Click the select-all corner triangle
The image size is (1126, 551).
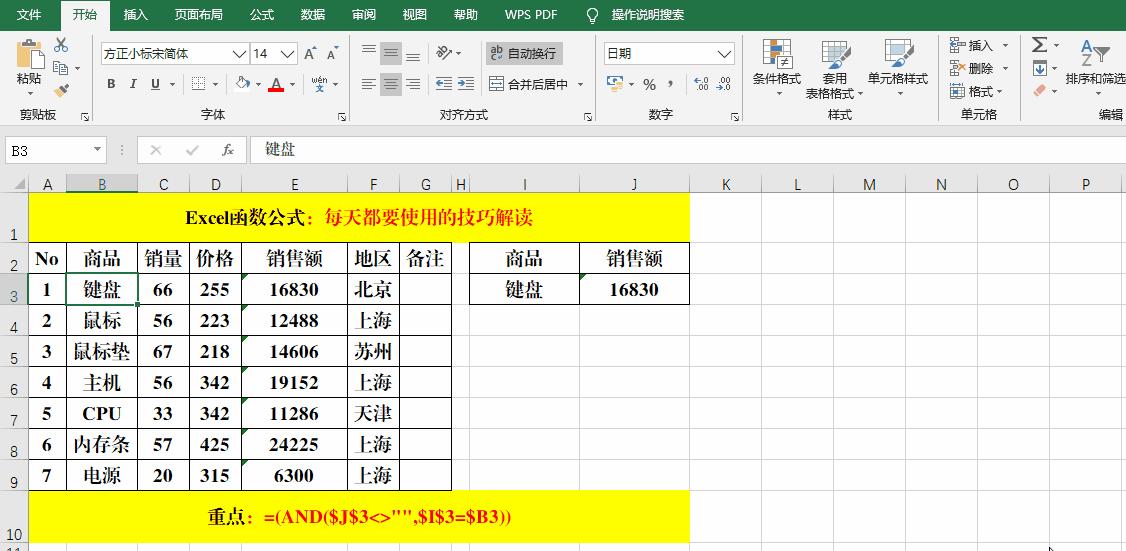19,185
